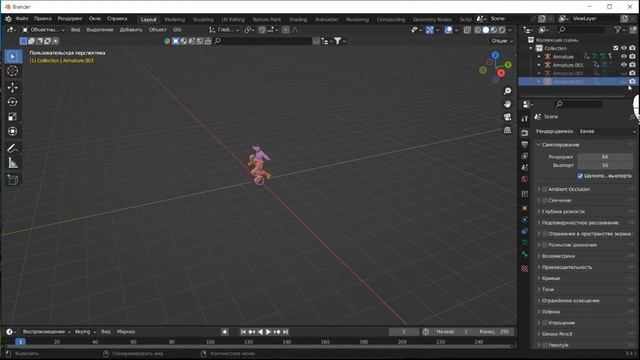The width and height of the screenshot is (640, 360).
Task: Open the Render menu
Action: [70, 19]
